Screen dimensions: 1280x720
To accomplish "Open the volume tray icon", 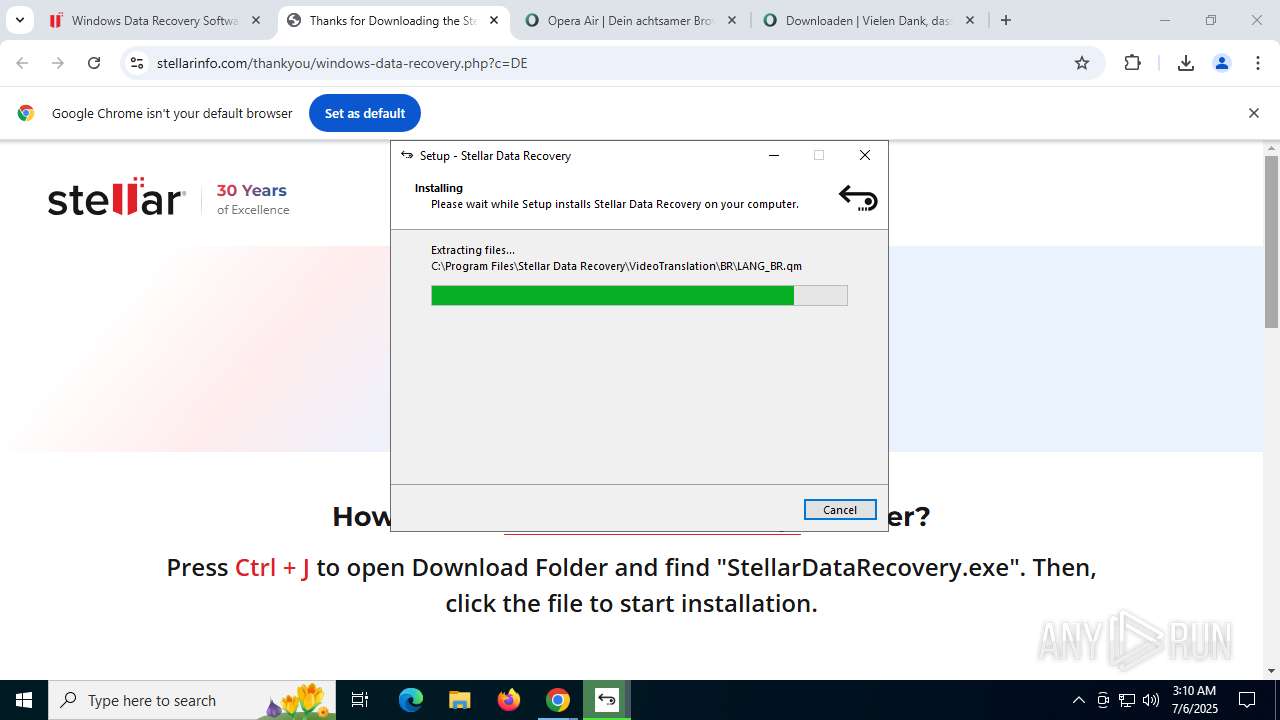I will [1151, 700].
